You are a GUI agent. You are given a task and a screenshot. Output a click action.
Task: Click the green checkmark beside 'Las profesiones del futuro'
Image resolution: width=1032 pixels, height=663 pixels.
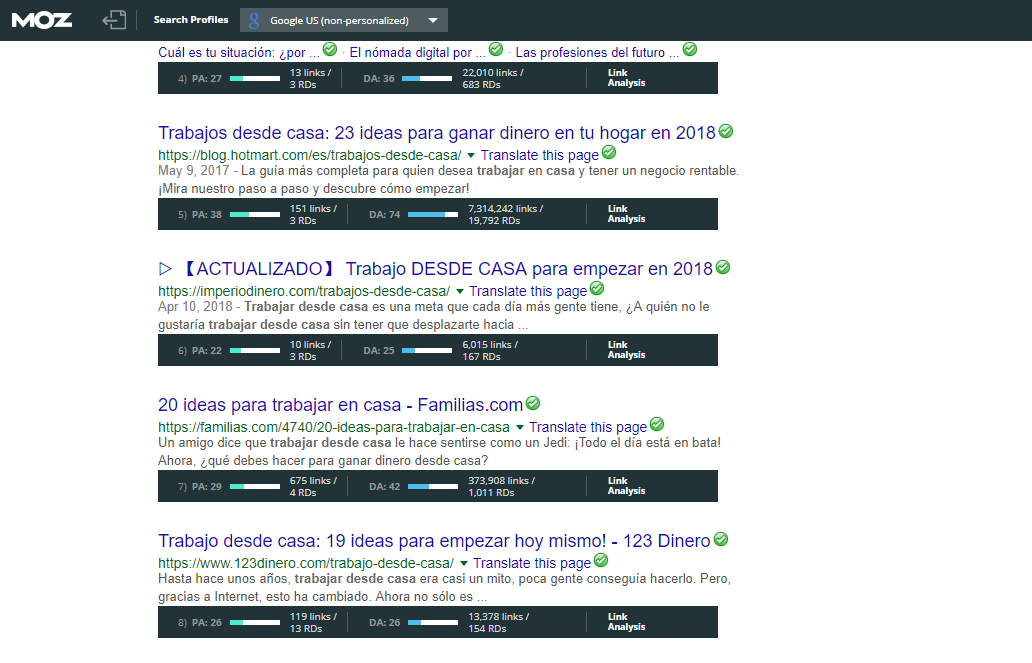(689, 49)
